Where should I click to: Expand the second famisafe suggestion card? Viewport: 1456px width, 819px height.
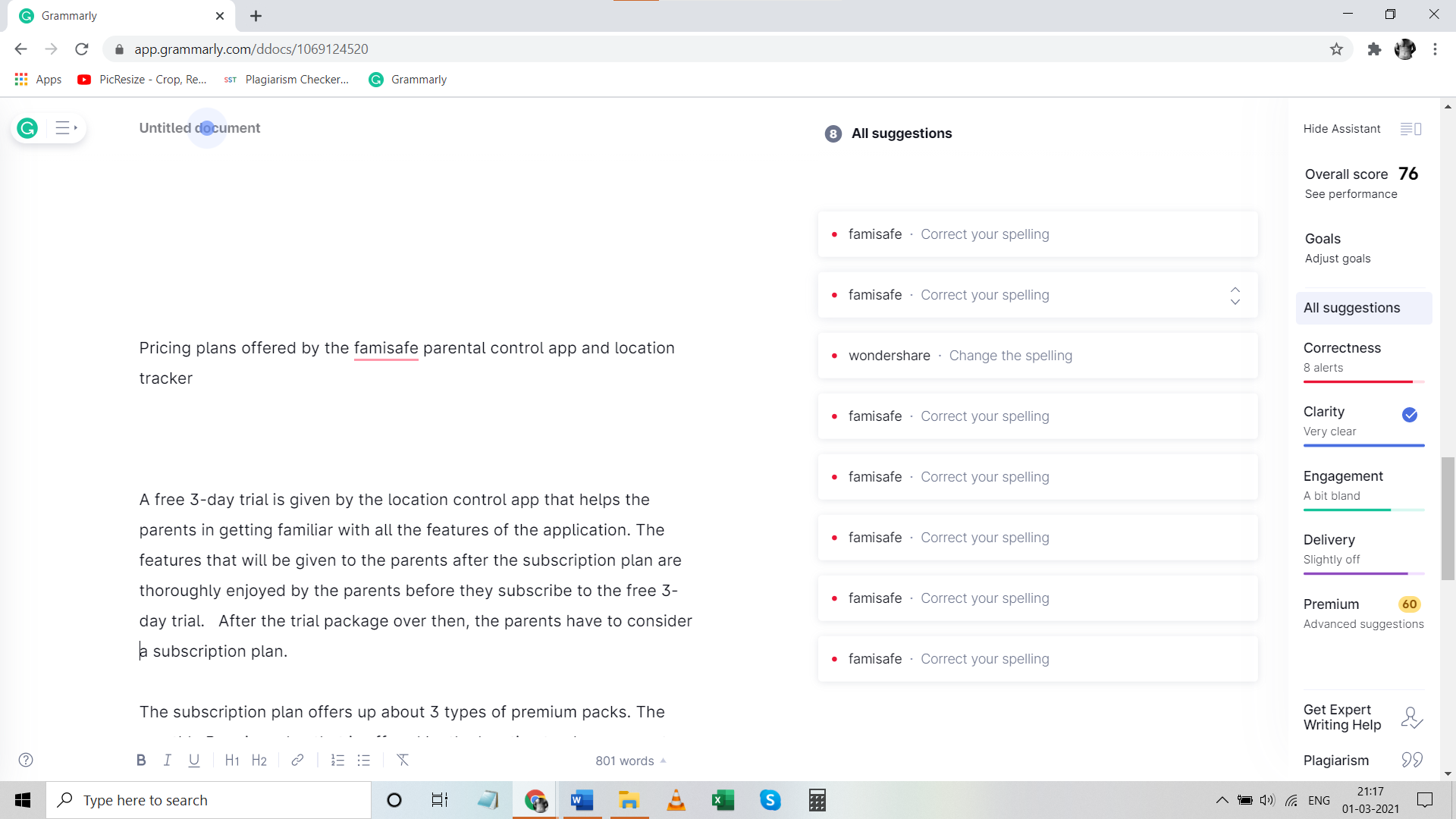pyautogui.click(x=1235, y=296)
